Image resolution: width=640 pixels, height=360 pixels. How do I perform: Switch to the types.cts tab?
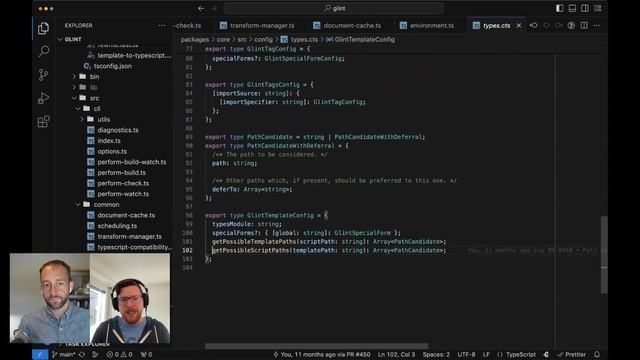pyautogui.click(x=496, y=25)
